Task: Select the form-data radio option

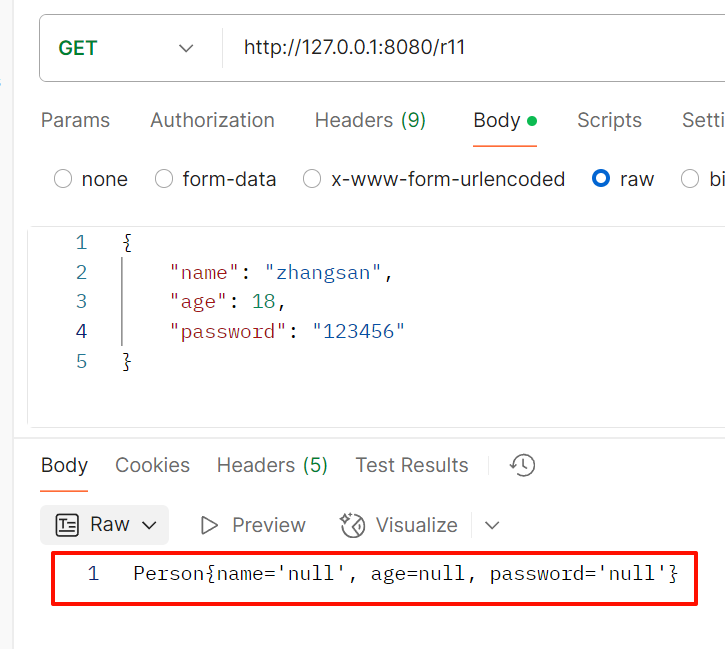Action: 164,179
